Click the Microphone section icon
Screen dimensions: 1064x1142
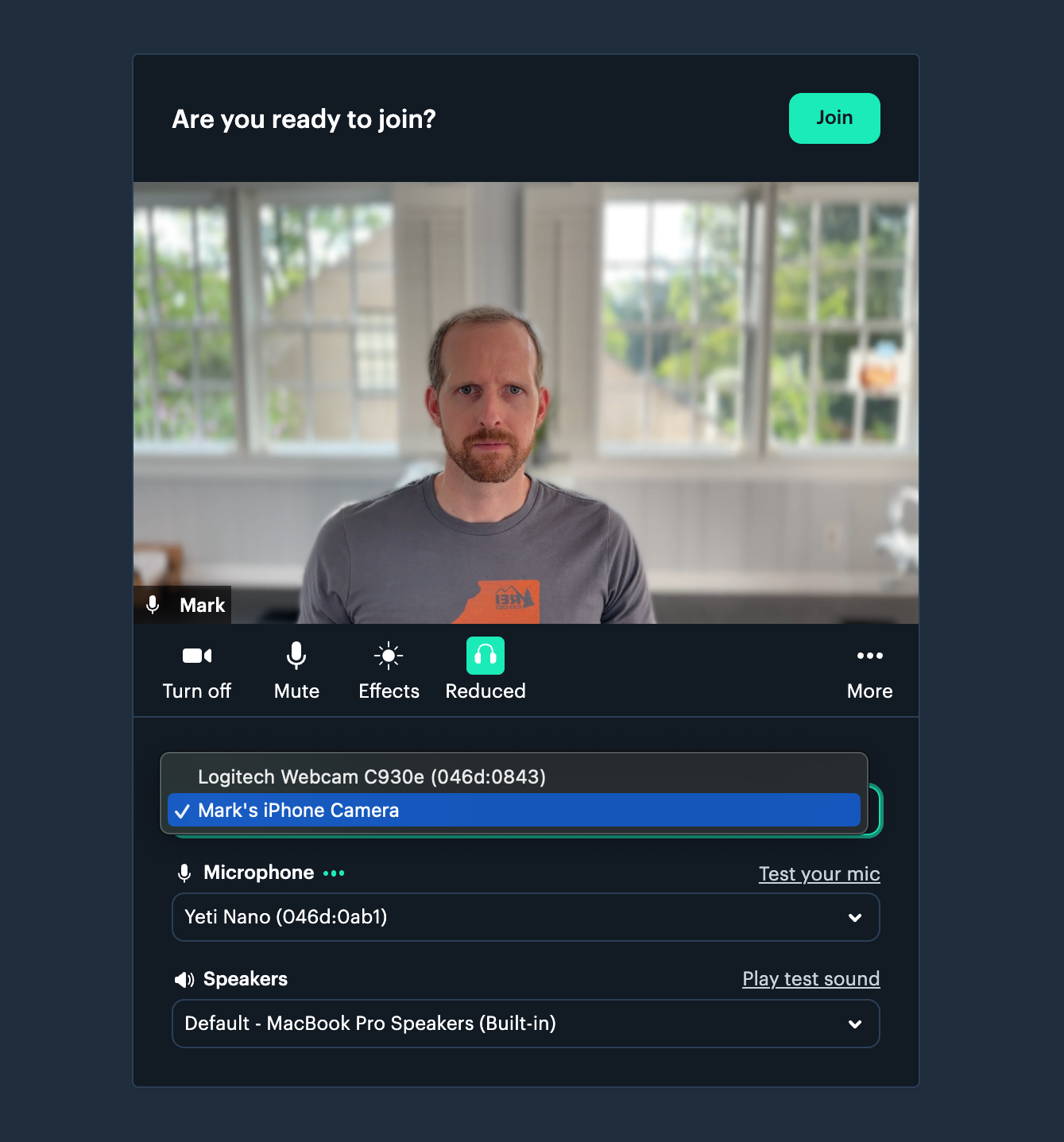point(184,873)
